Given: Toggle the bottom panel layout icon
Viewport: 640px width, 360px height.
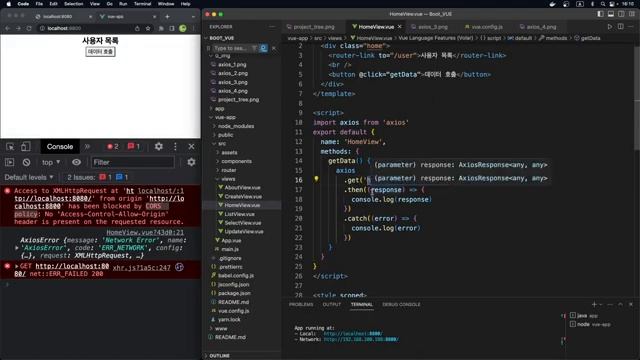Looking at the screenshot, I should 611,14.
